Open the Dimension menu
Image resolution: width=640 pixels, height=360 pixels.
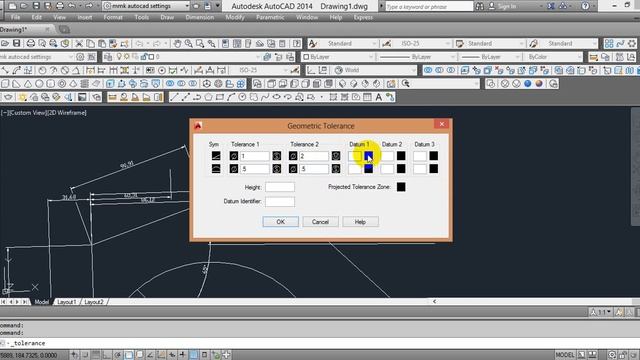[200, 17]
